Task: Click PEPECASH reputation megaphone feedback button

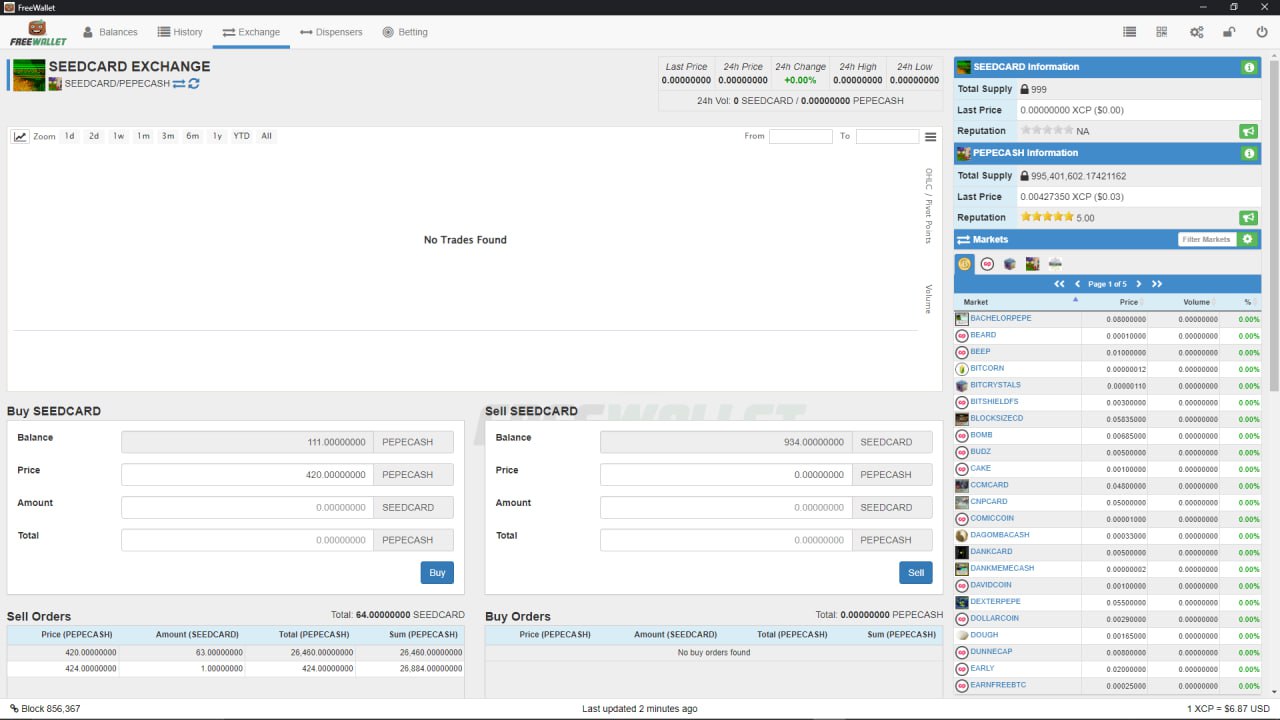Action: 1248,218
